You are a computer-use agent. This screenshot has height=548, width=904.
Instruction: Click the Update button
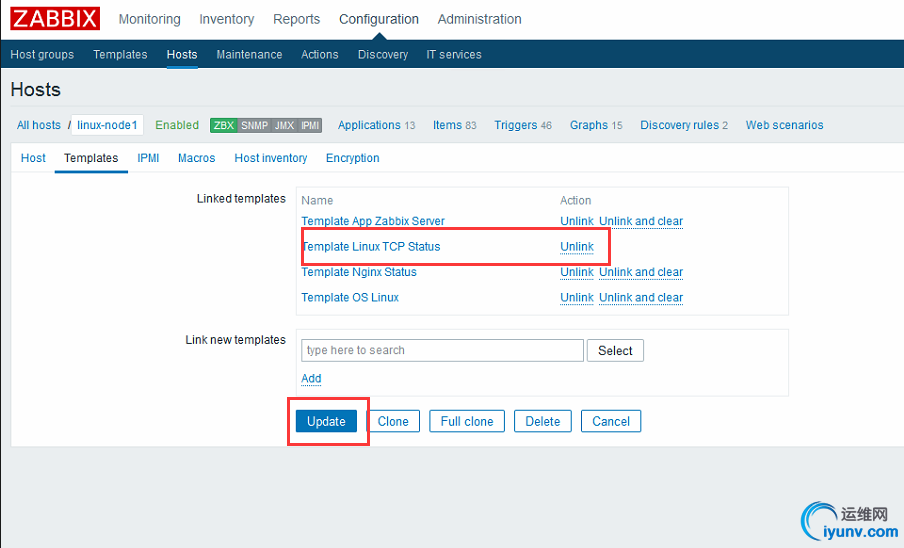coord(326,421)
